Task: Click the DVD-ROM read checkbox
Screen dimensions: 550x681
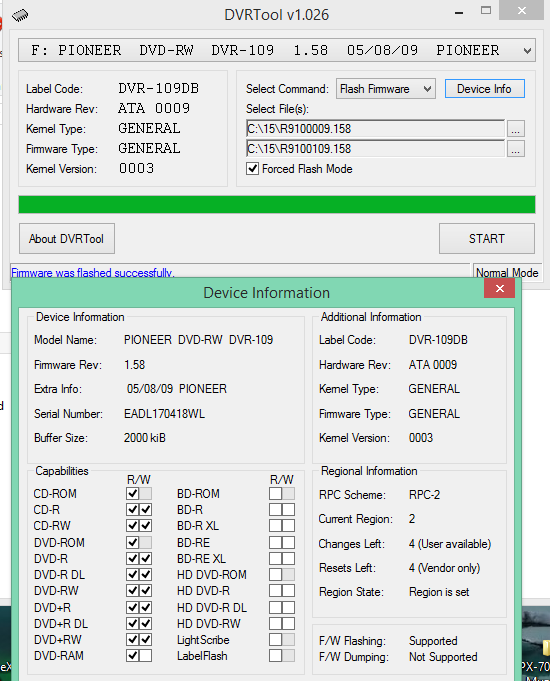Action: [133, 542]
